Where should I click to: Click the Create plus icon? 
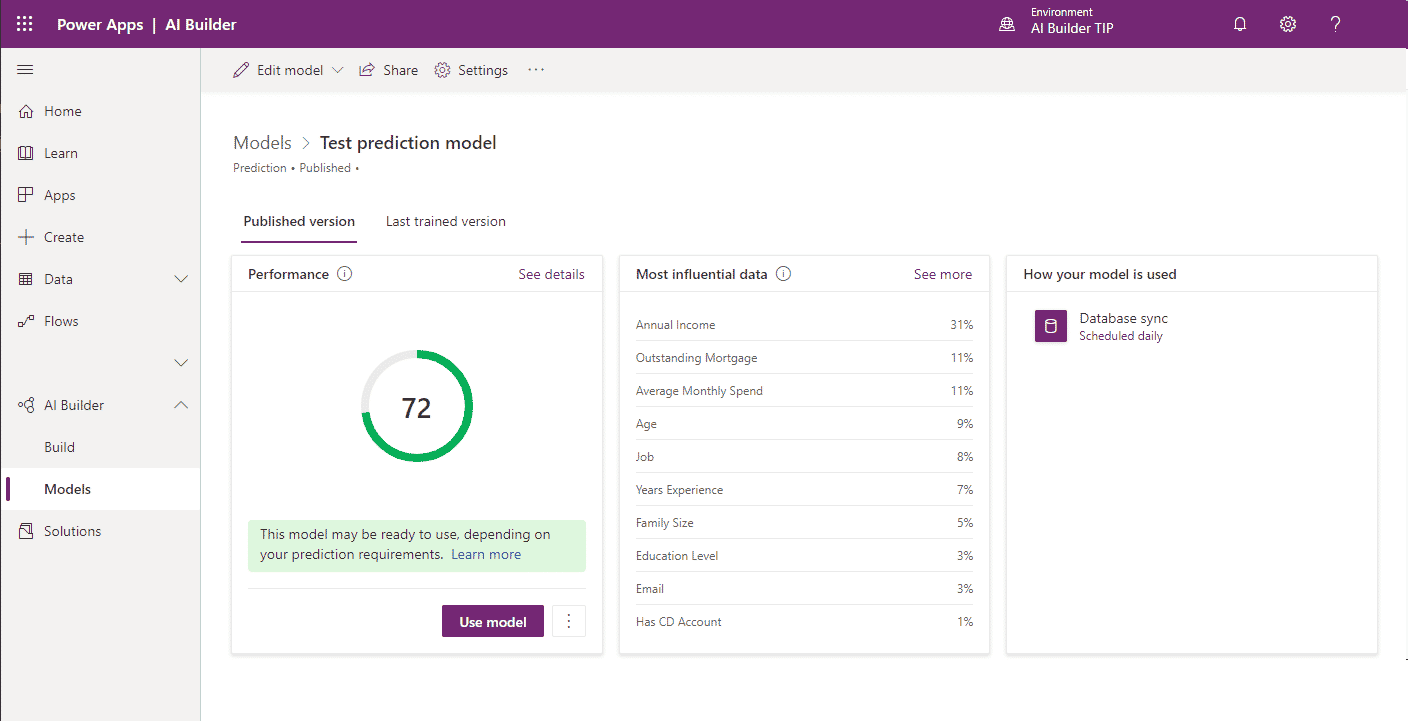point(26,237)
